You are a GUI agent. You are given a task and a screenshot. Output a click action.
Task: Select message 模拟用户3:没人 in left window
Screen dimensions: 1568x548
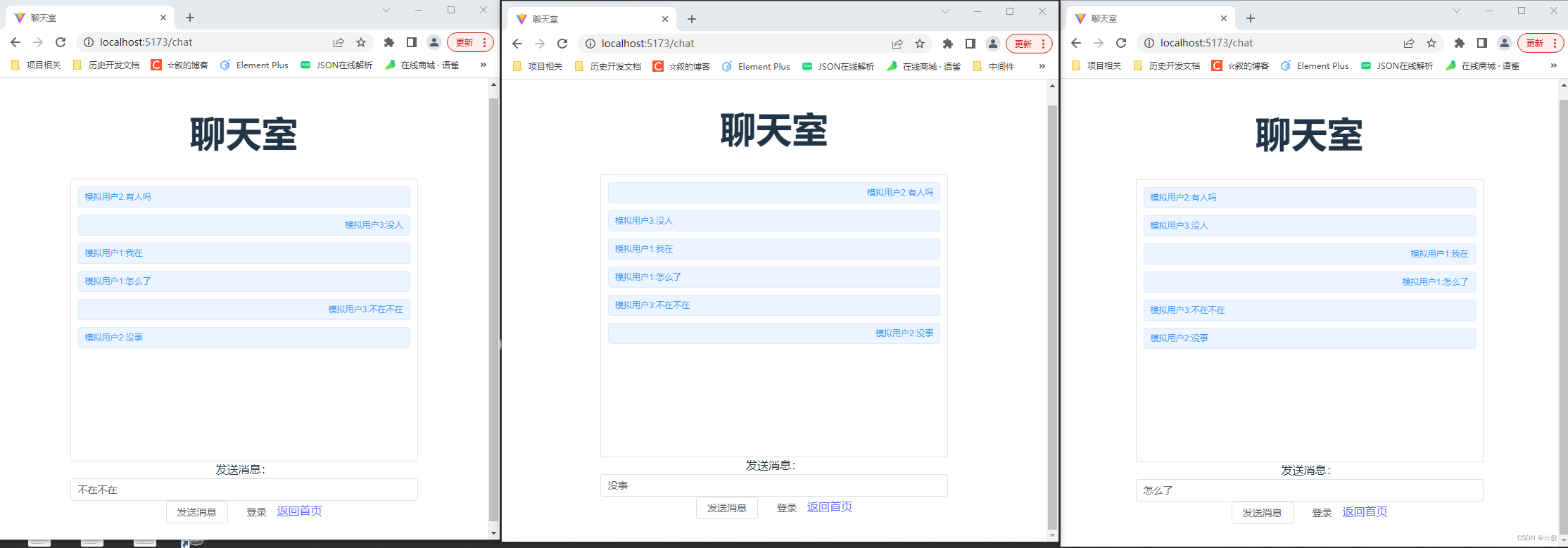[244, 225]
